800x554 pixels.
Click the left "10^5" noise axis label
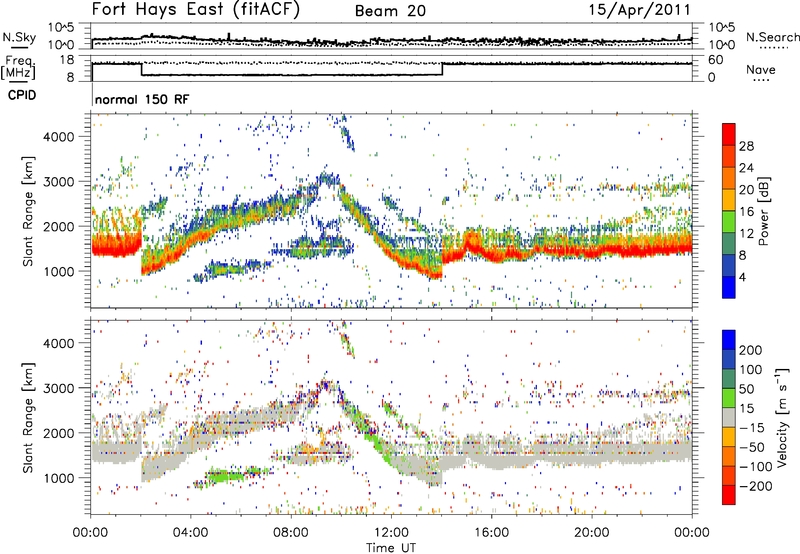[61, 27]
